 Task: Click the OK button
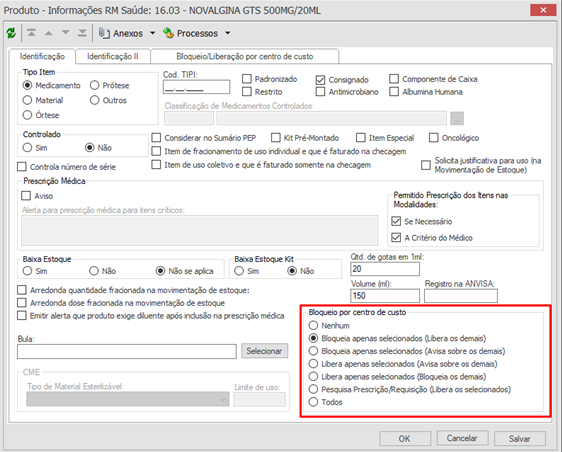coord(405,438)
